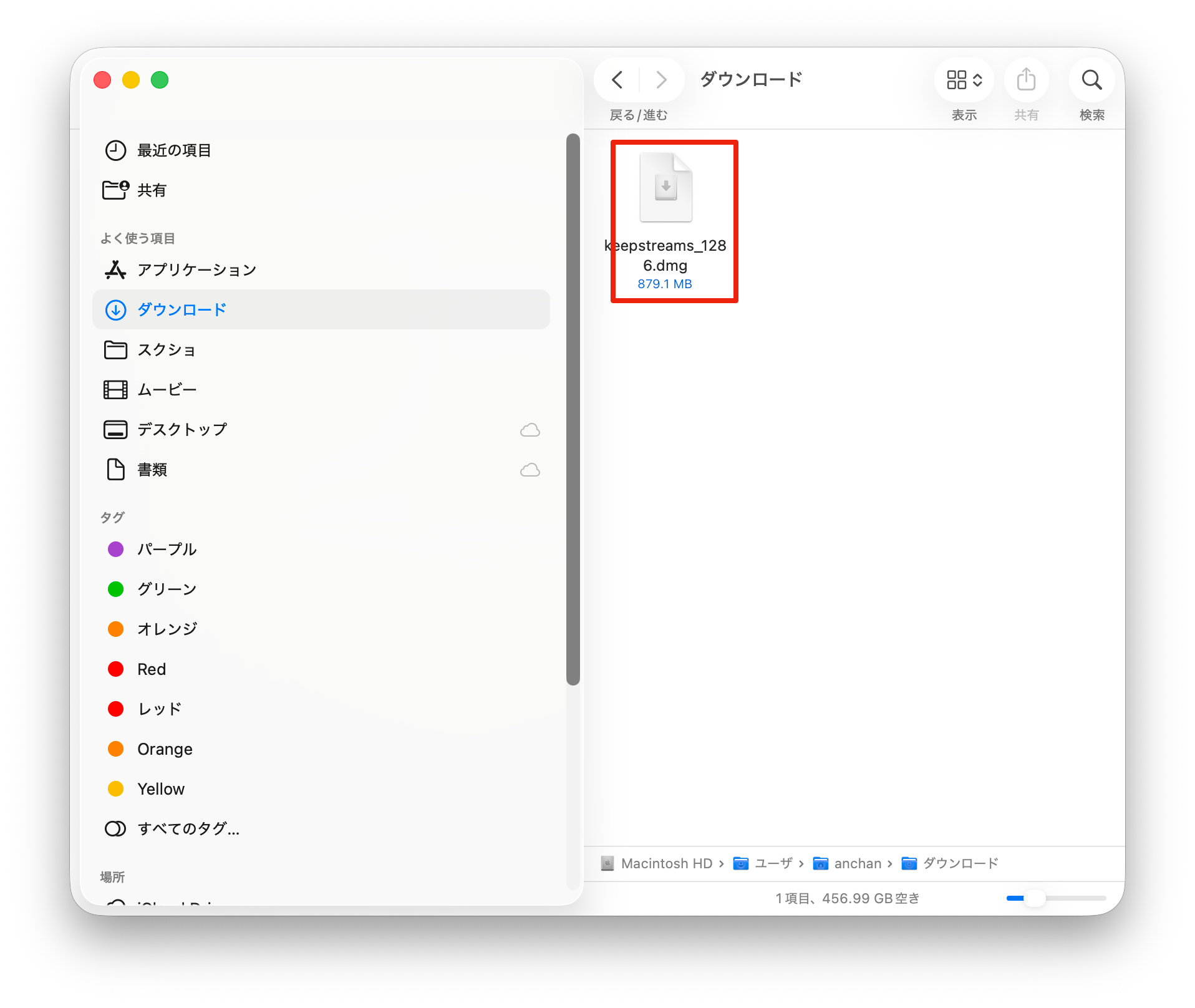Select the keepstreams_1286.dmg file
This screenshot has height=1008, width=1195.
click(666, 188)
